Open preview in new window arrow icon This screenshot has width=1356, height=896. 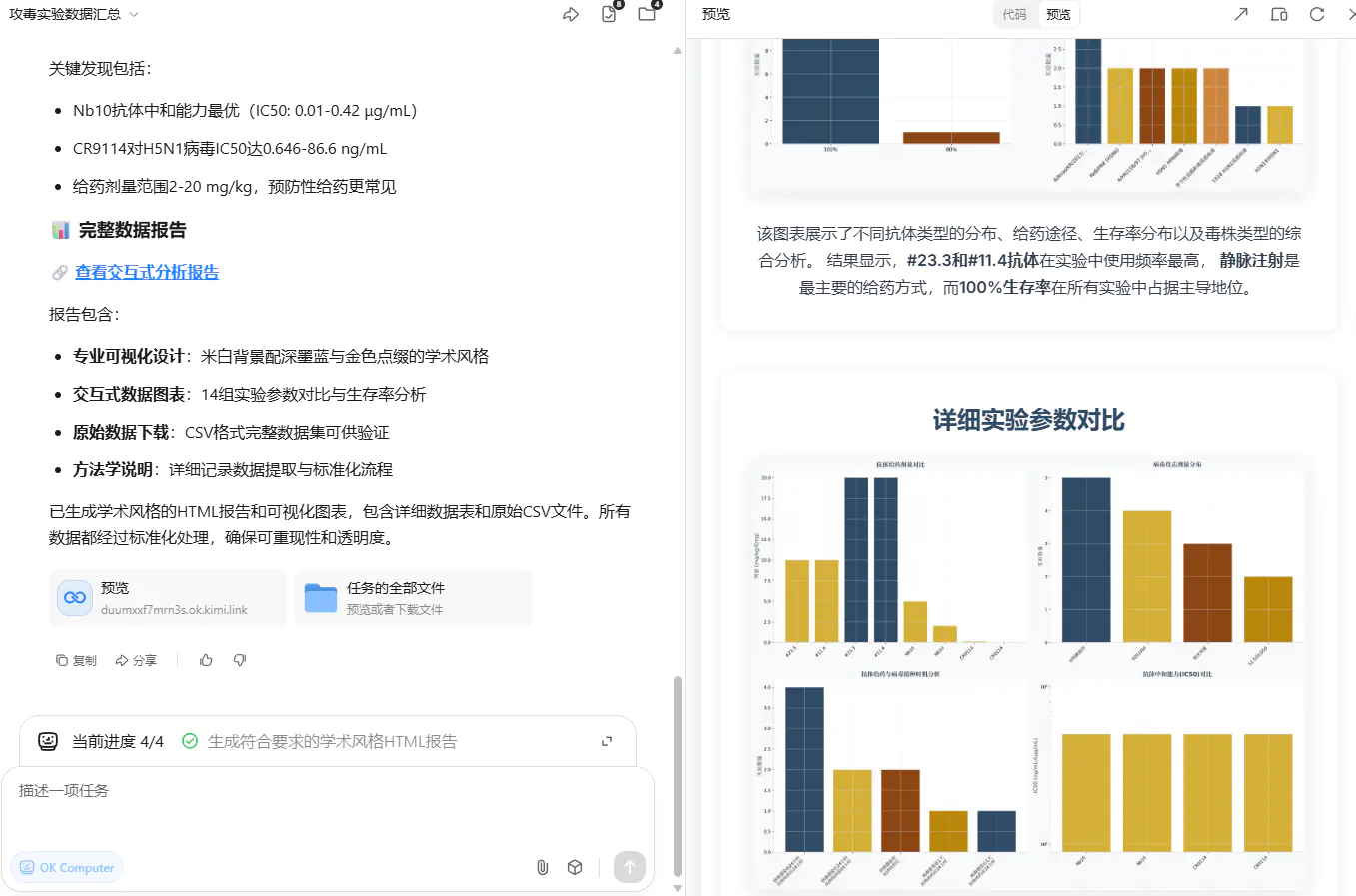[x=1240, y=14]
